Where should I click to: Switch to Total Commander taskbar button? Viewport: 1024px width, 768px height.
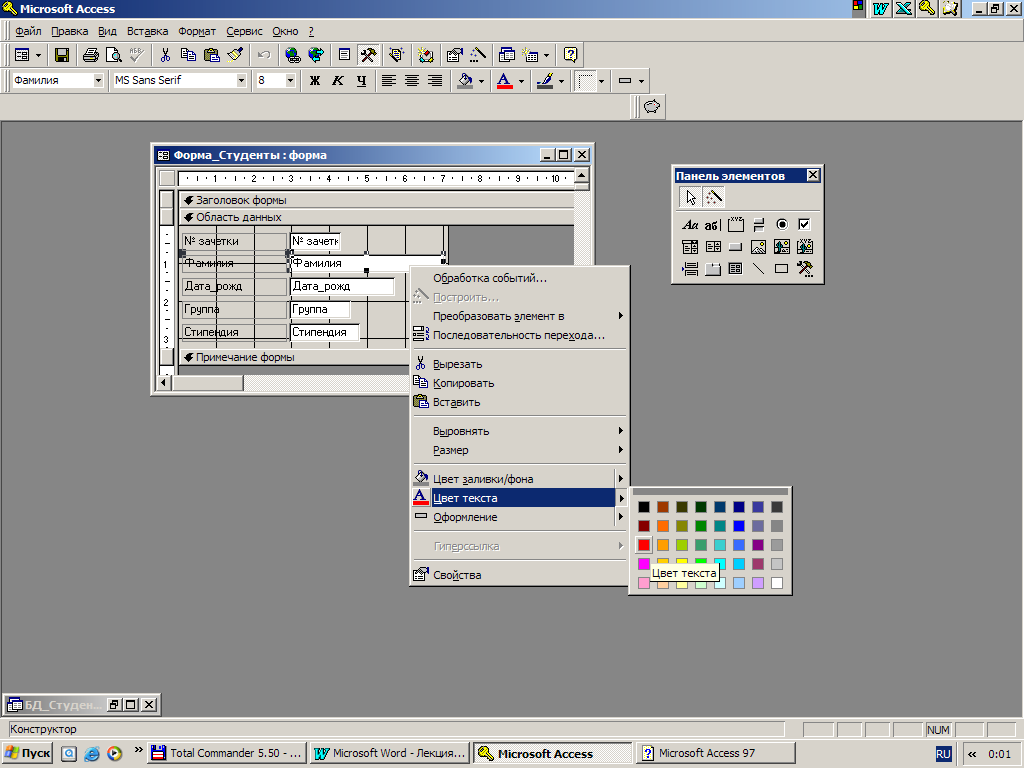[227, 753]
